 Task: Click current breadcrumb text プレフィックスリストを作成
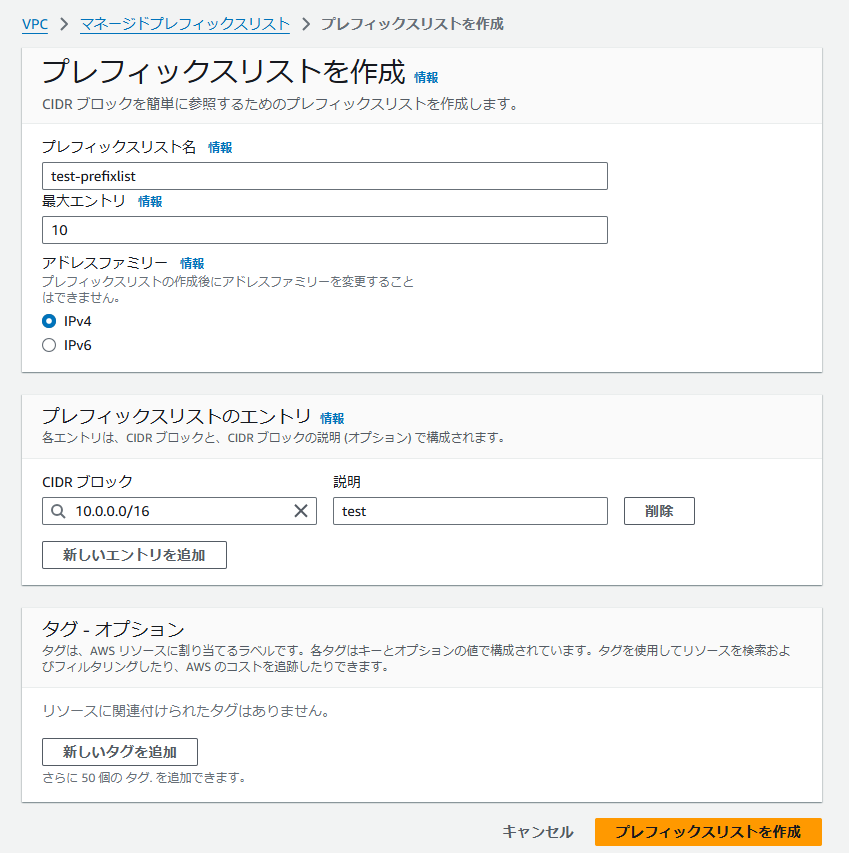(x=412, y=24)
